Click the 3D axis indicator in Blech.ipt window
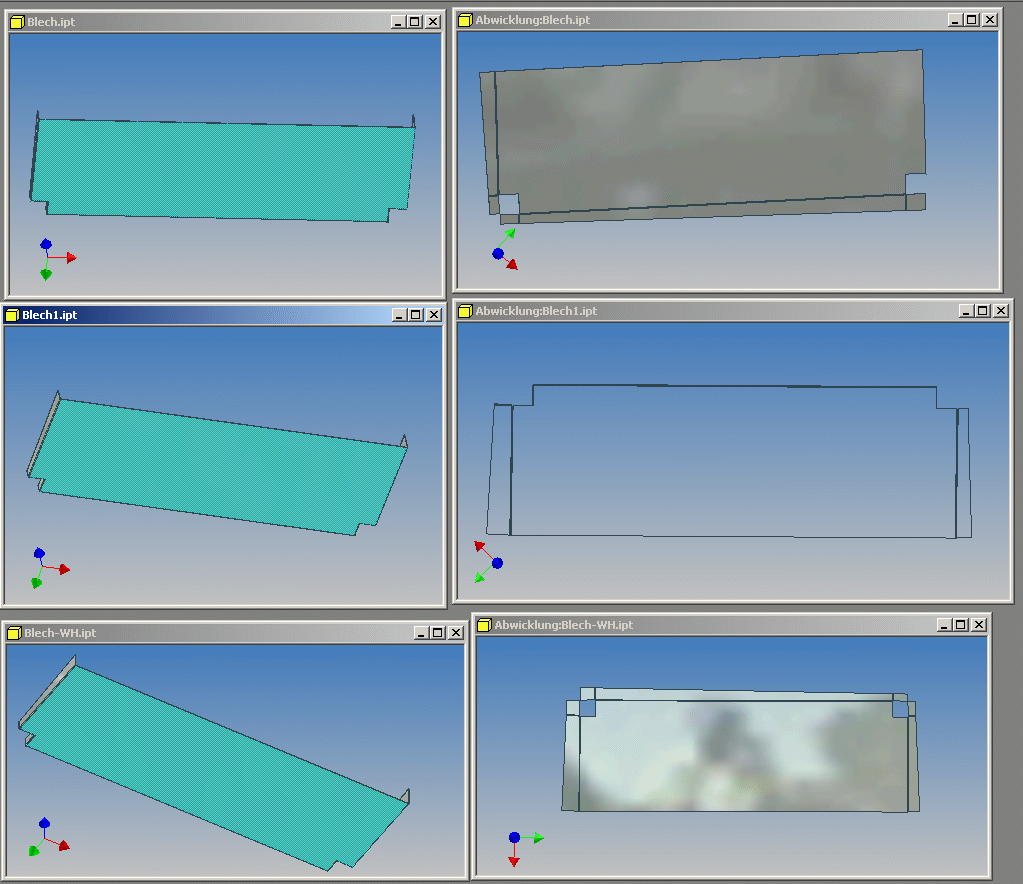1023x884 pixels. 57,259
